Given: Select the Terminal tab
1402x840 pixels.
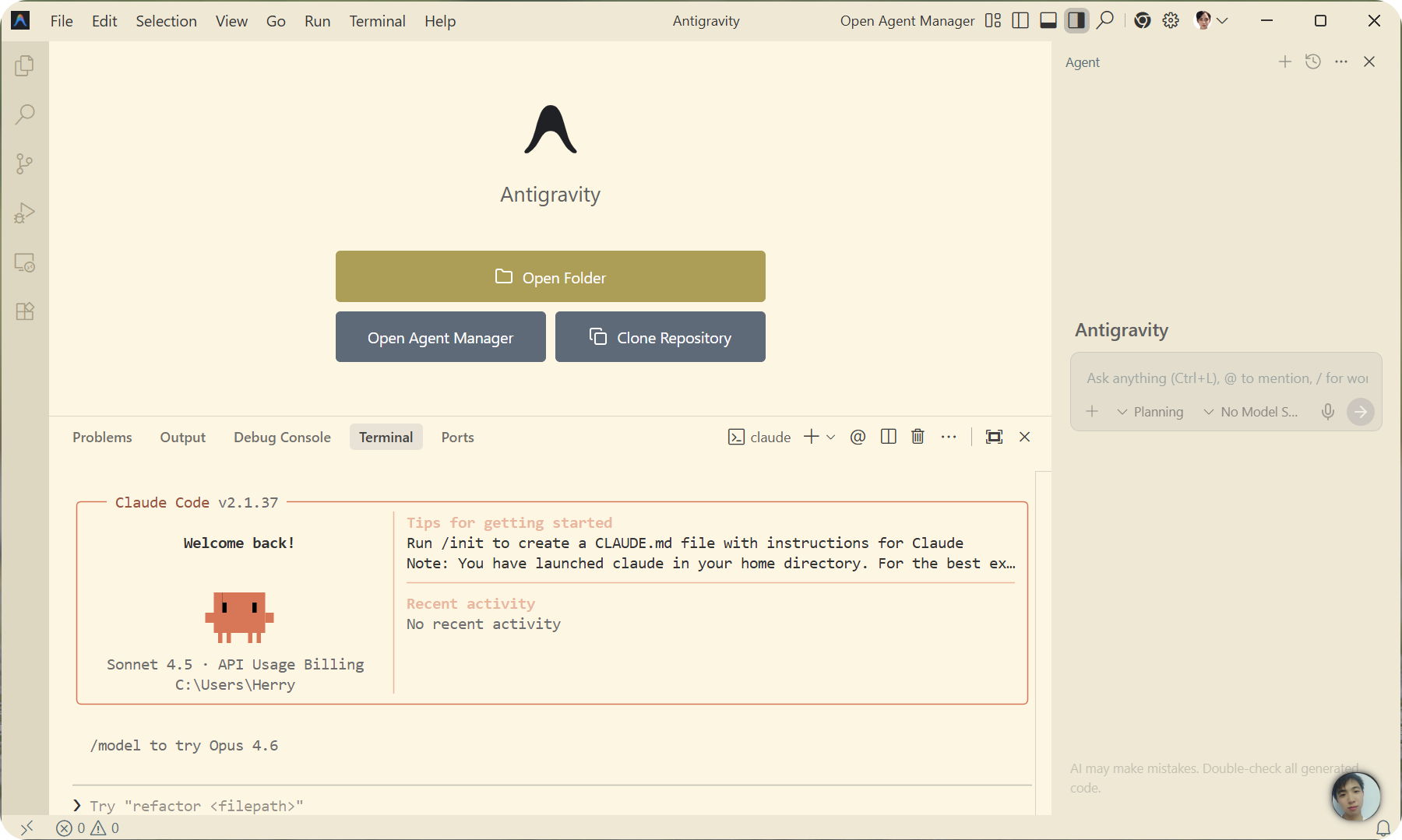Looking at the screenshot, I should pos(386,437).
